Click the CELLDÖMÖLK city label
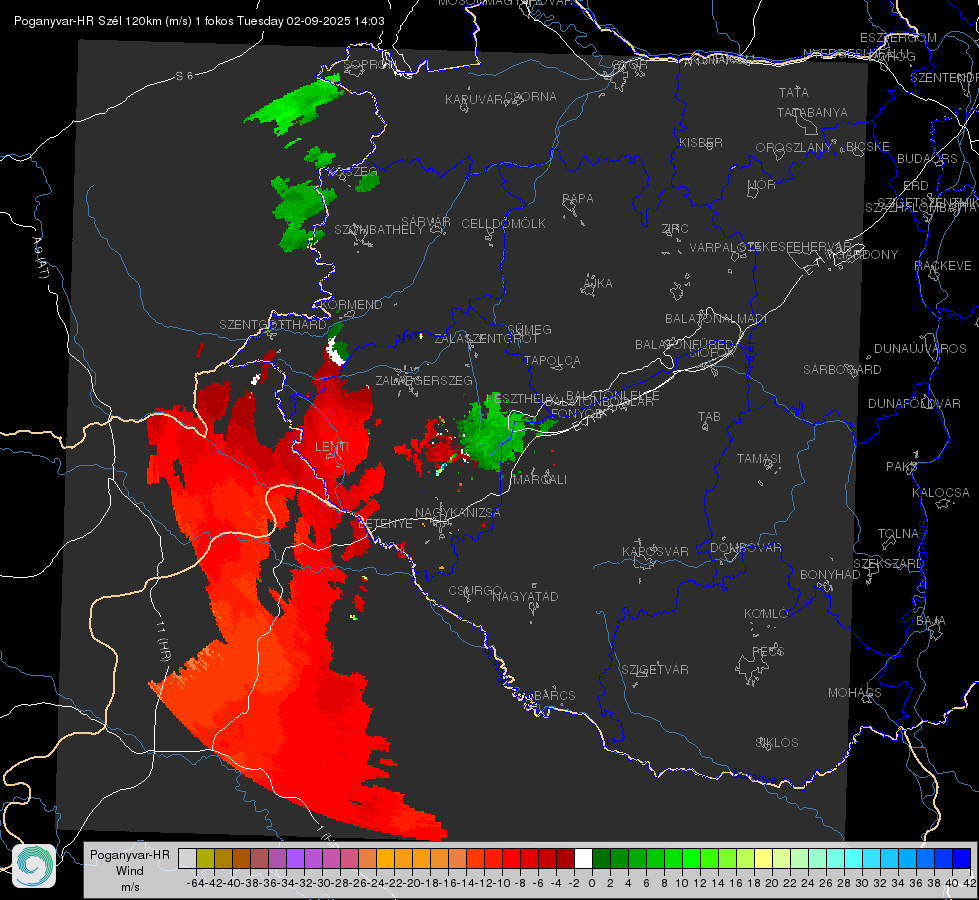 pos(504,224)
